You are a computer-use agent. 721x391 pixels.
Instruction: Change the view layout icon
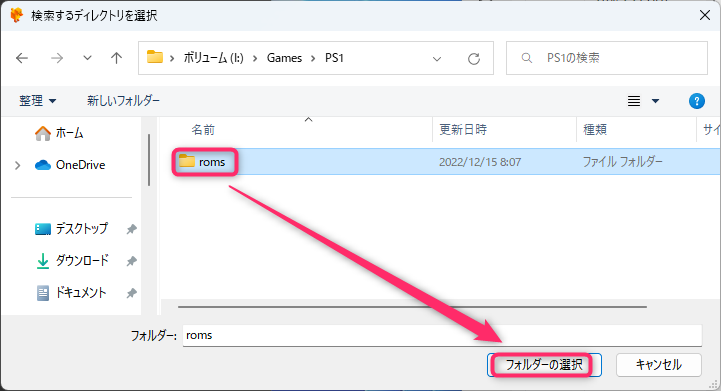(634, 101)
